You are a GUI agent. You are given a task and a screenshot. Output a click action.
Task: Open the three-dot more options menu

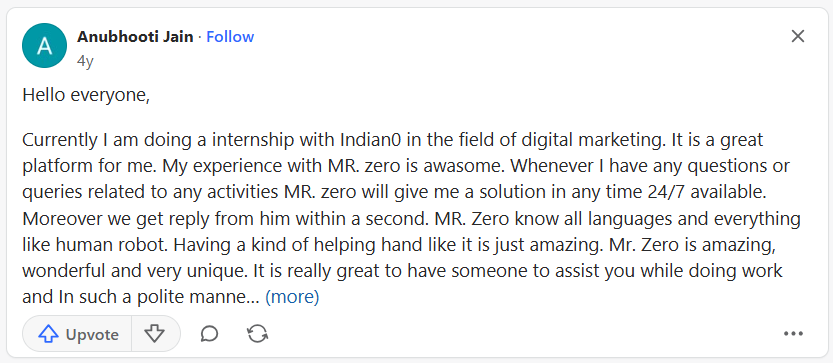pyautogui.click(x=793, y=334)
